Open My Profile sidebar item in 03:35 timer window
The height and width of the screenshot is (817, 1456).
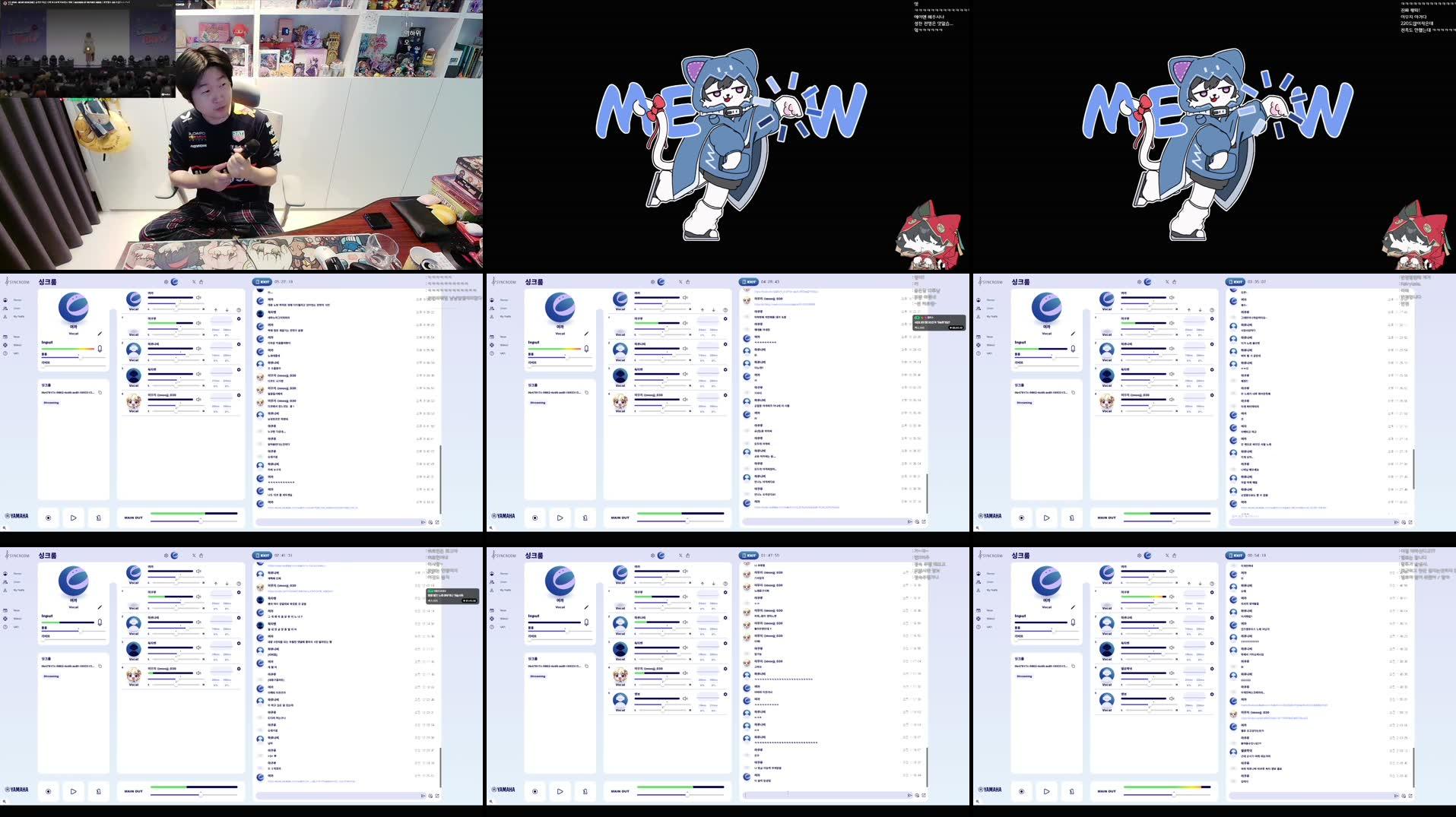(988, 316)
